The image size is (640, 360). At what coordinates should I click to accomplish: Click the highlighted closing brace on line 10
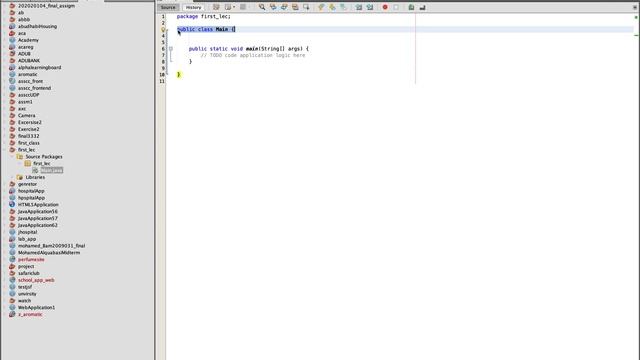point(178,74)
